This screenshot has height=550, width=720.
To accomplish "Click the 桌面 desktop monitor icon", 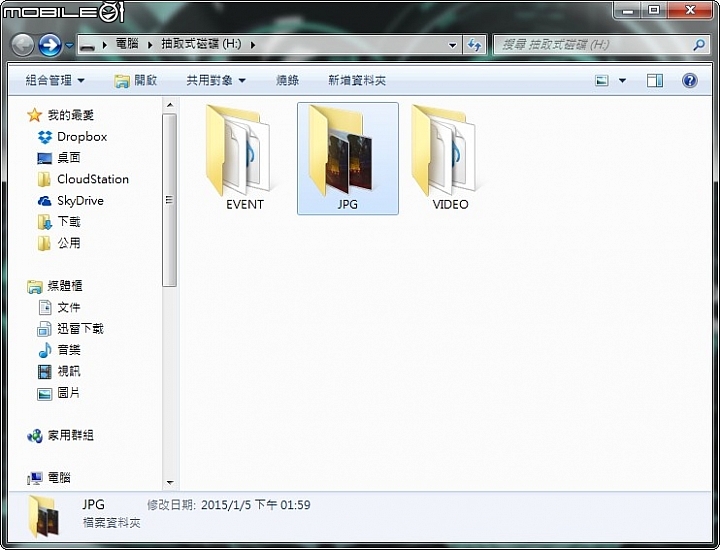I will point(45,158).
